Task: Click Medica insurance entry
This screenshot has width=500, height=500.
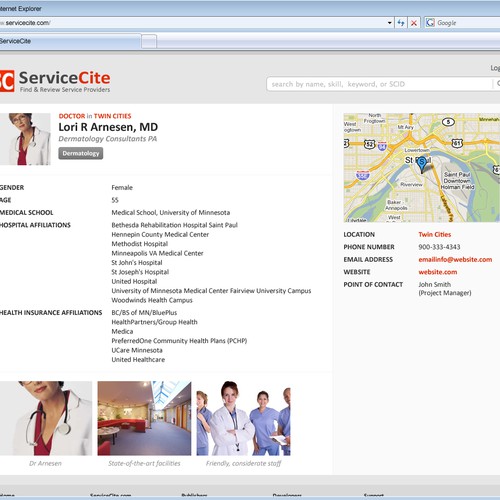Action: tap(122, 331)
